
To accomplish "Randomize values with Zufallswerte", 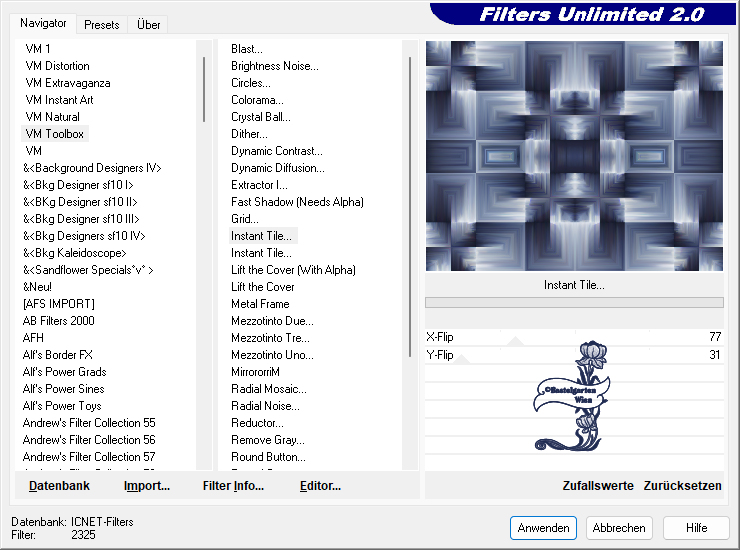I will [x=597, y=485].
